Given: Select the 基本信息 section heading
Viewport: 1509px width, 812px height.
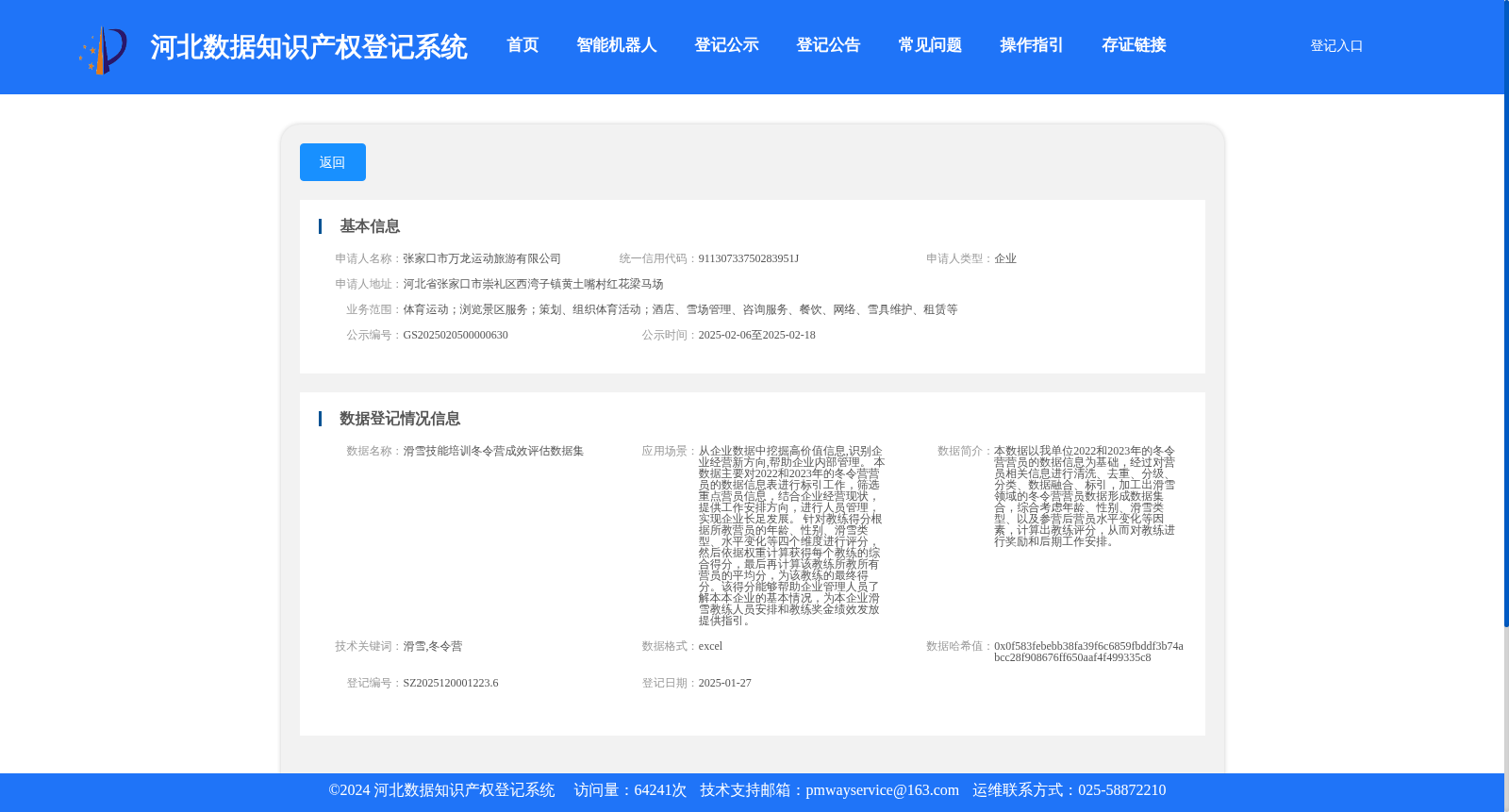Looking at the screenshot, I should 370,226.
